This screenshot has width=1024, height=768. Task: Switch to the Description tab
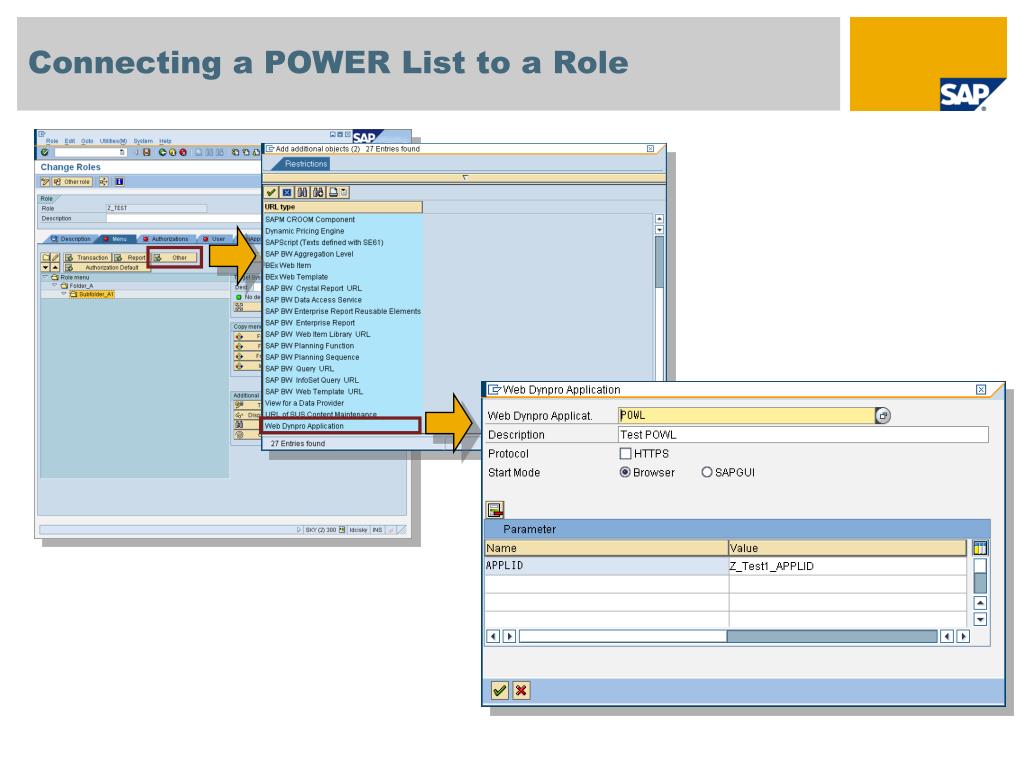(x=72, y=239)
